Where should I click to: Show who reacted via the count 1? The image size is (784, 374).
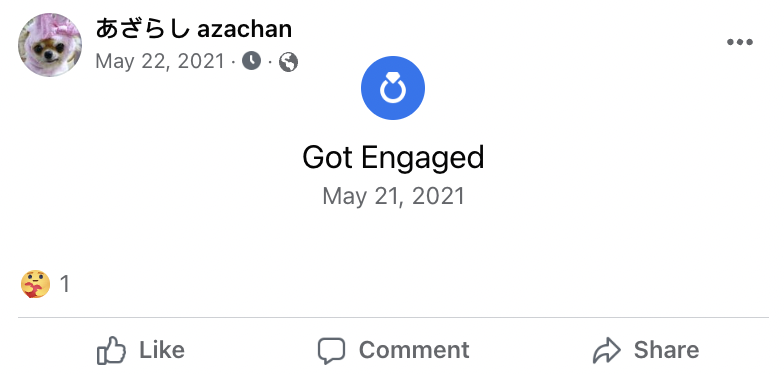pyautogui.click(x=64, y=284)
